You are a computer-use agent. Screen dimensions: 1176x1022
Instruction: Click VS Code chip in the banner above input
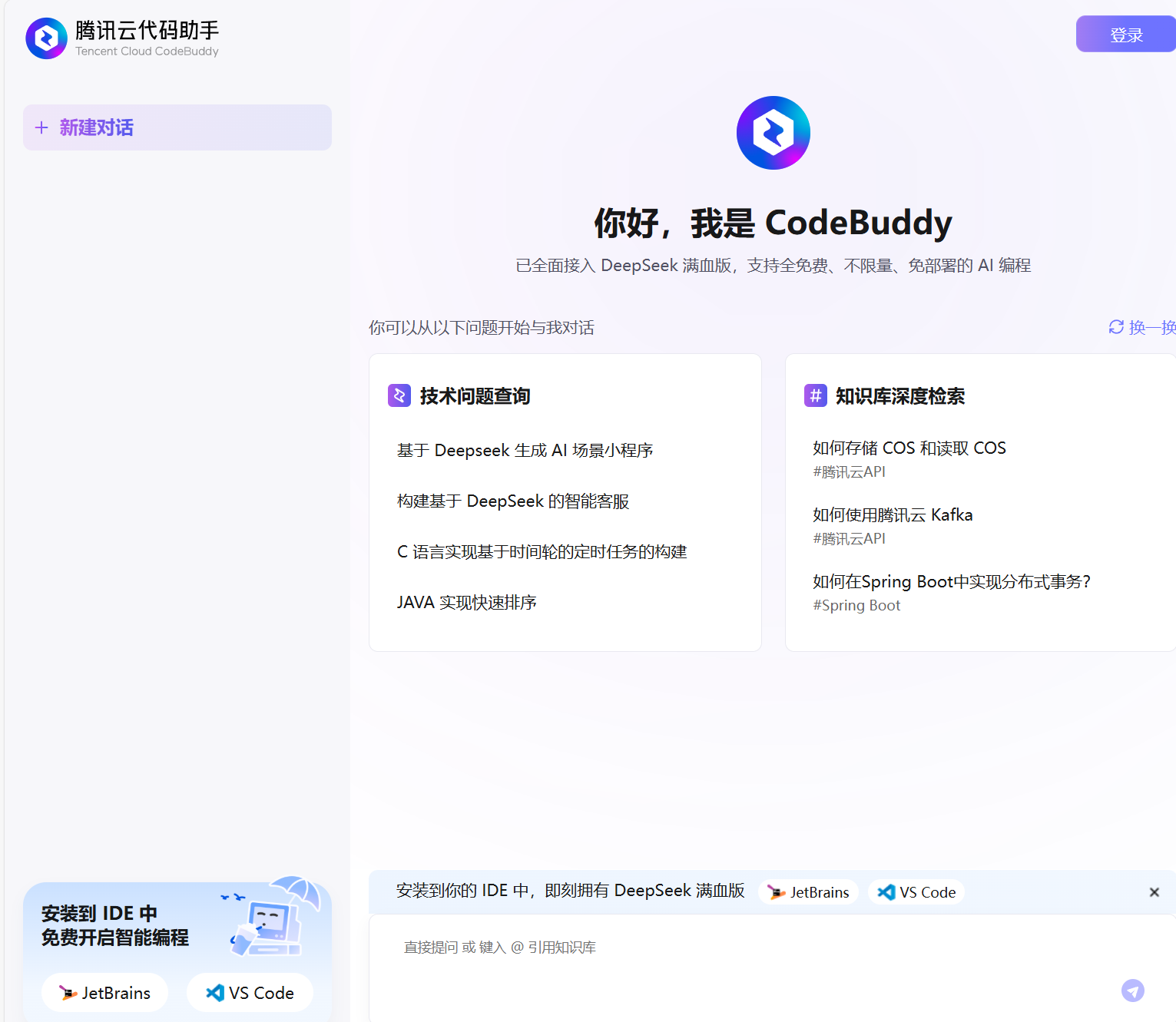(x=916, y=892)
